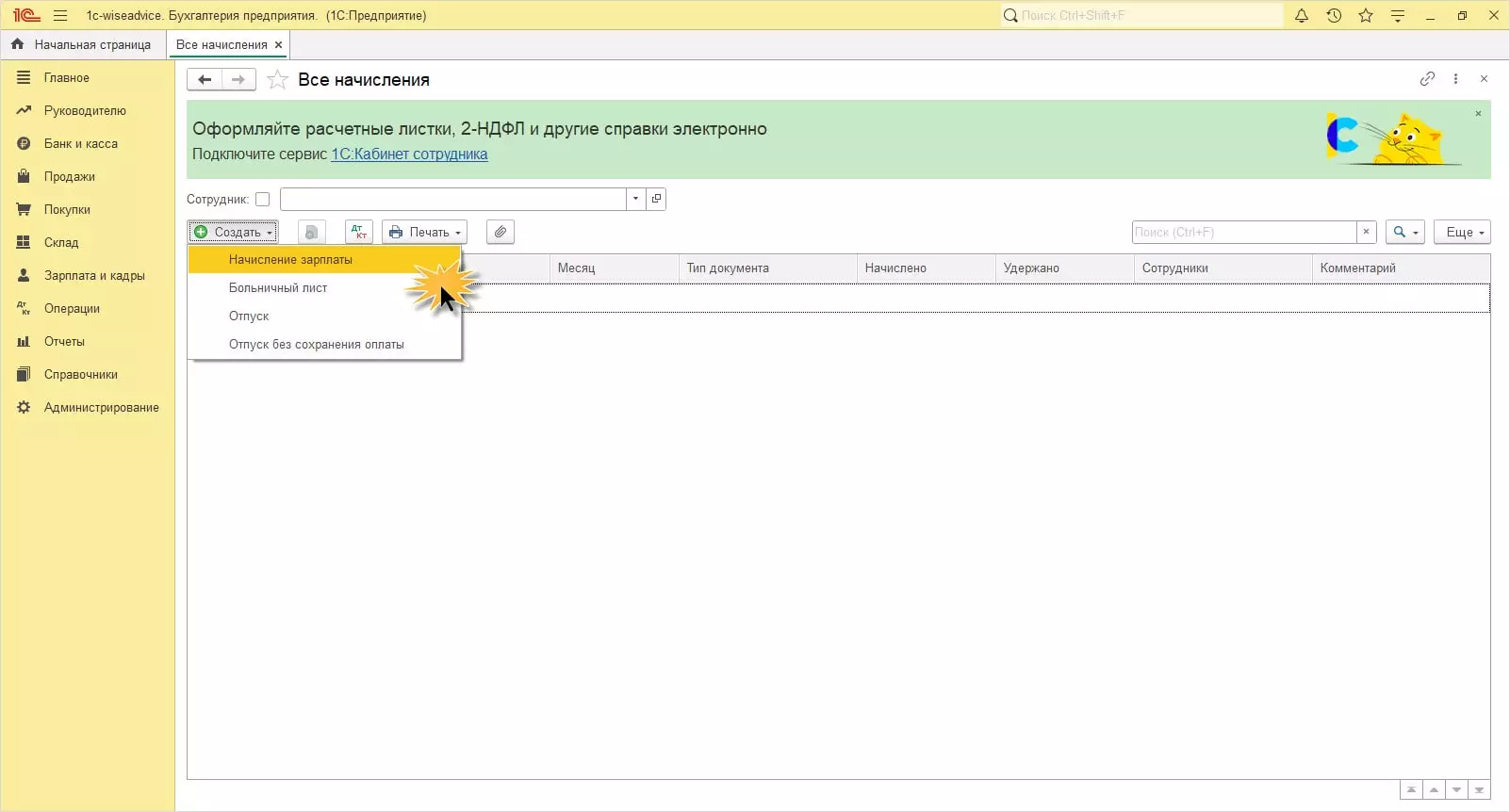Choose Отпуск from the Создать menu
The image size is (1510, 812).
(324, 316)
